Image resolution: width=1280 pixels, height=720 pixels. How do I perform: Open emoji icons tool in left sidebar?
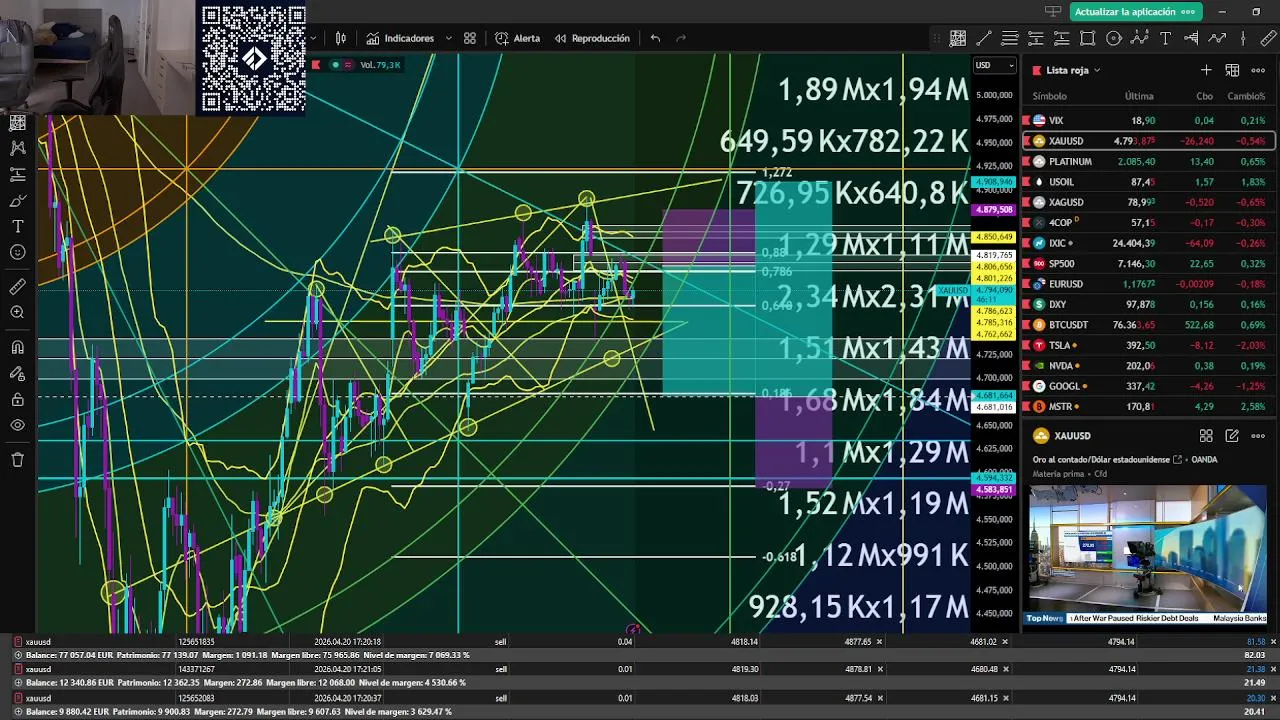[x=17, y=252]
